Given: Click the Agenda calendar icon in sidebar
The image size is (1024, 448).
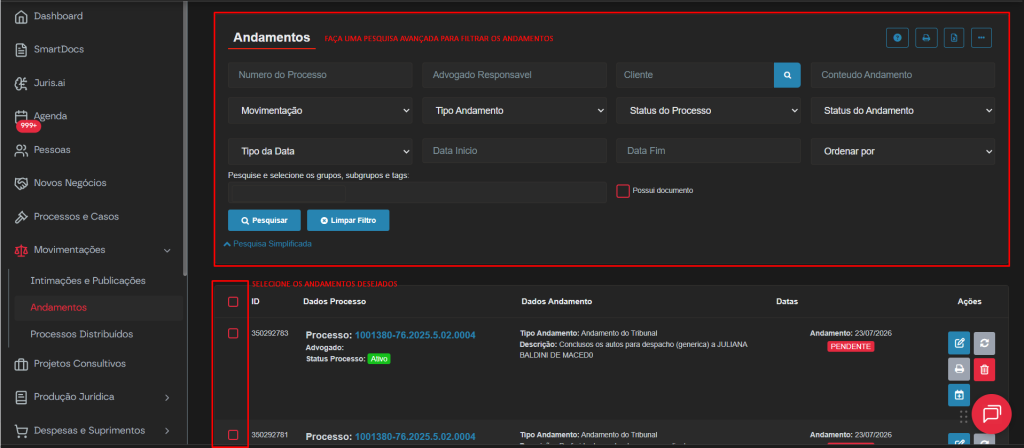Looking at the screenshot, I should coord(21,116).
